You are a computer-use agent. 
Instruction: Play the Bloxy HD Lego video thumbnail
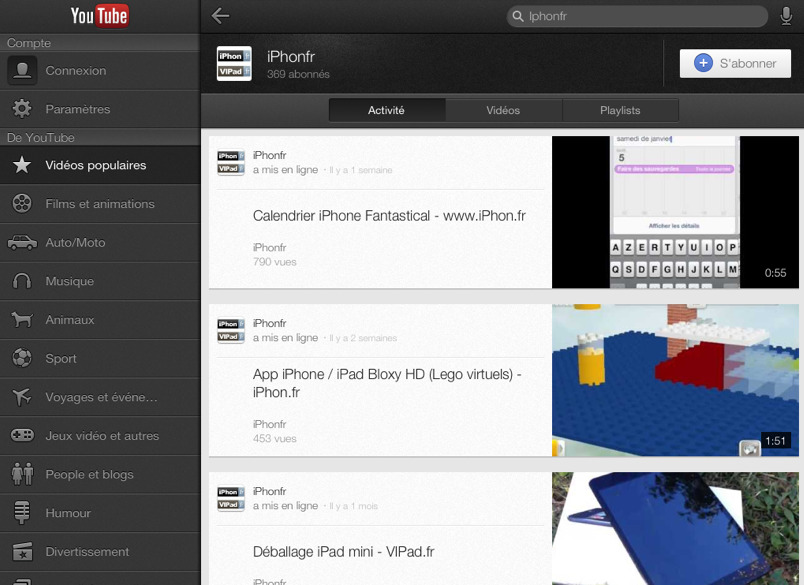[675, 380]
